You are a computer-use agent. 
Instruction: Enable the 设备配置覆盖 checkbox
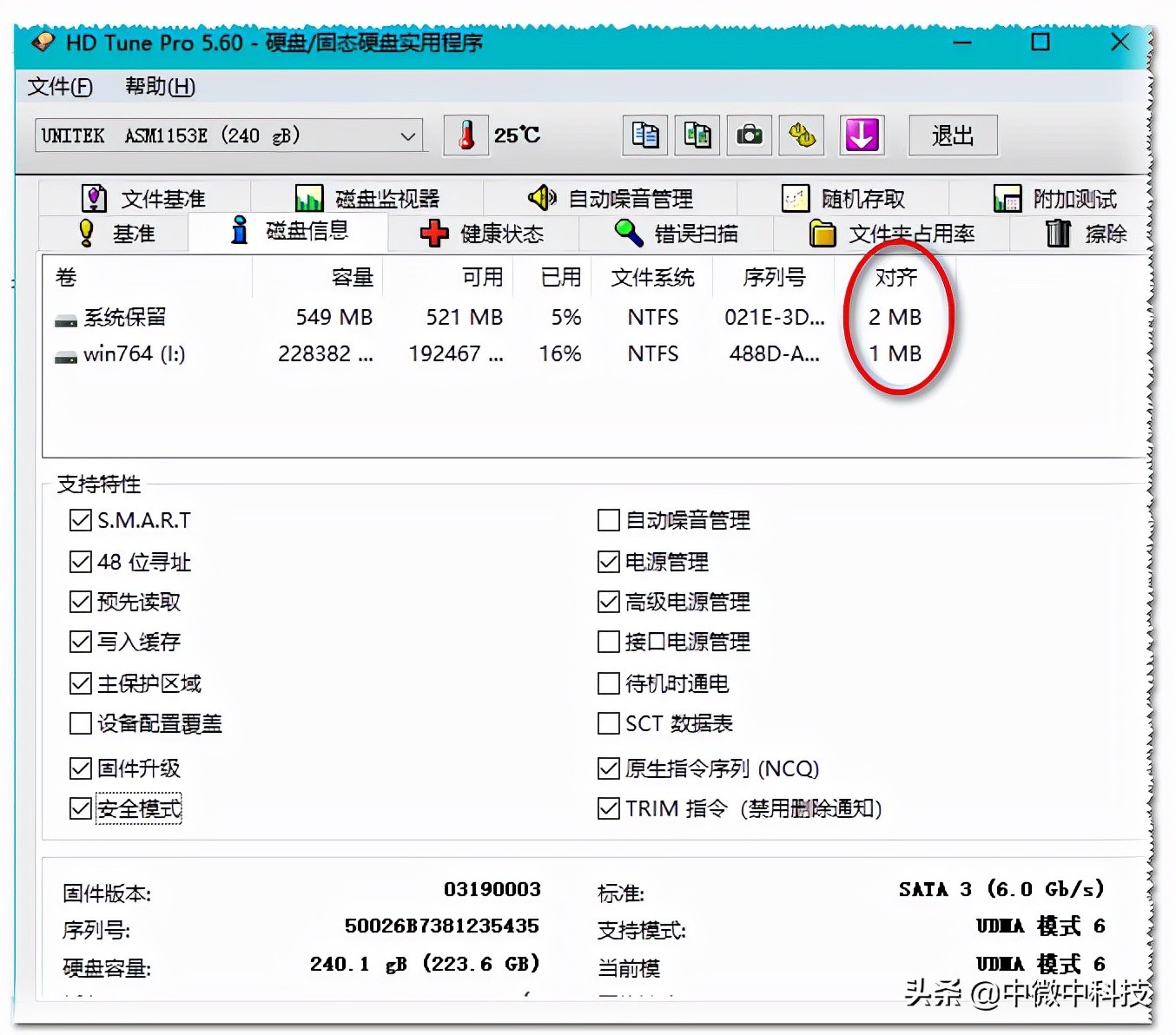pyautogui.click(x=80, y=722)
